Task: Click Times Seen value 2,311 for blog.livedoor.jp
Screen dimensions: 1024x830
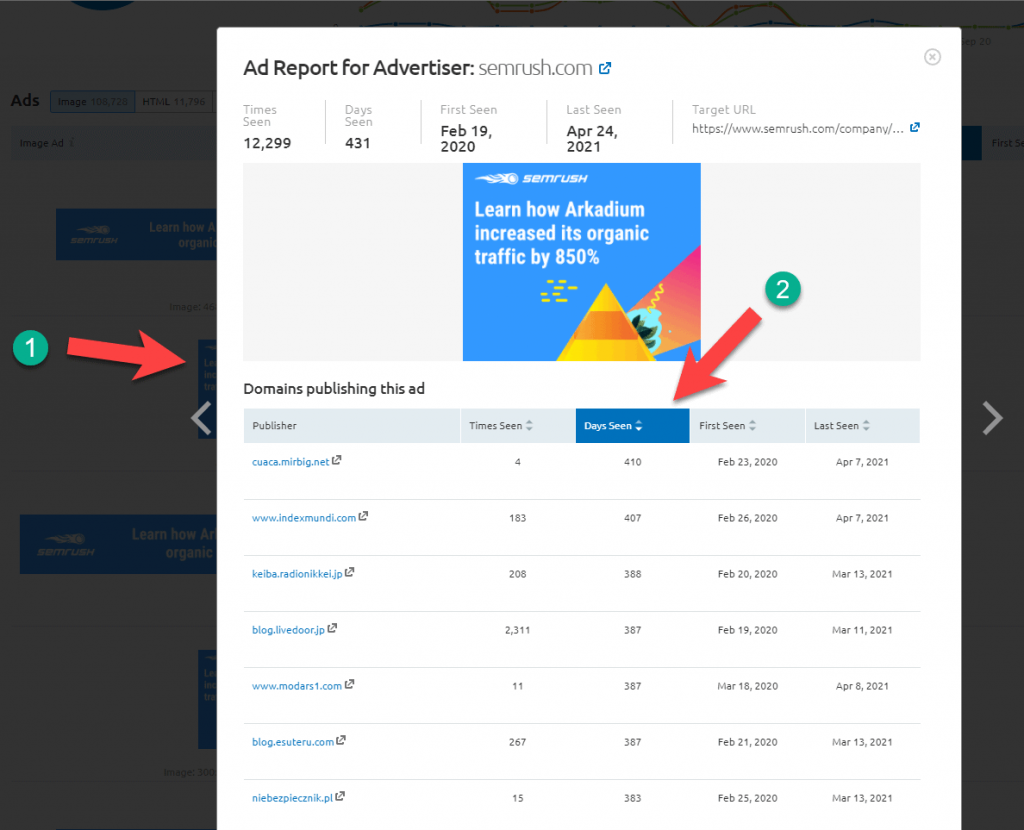Action: (x=517, y=630)
